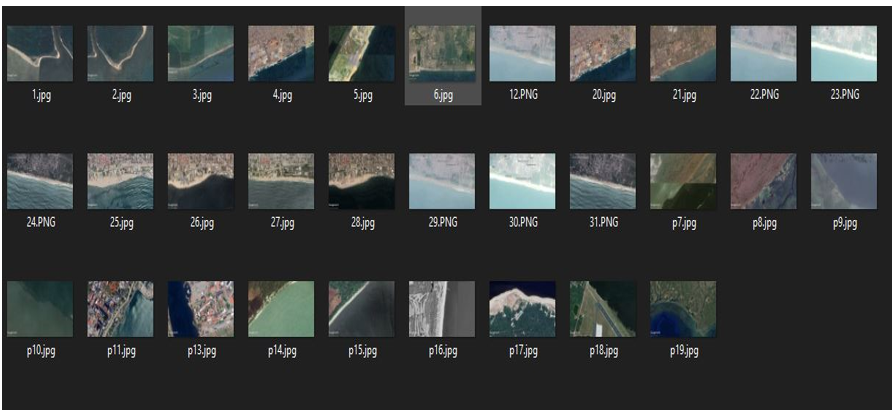Image resolution: width=892 pixels, height=412 pixels.
Task: Click the file name label 12.PNG
Action: coord(522,96)
